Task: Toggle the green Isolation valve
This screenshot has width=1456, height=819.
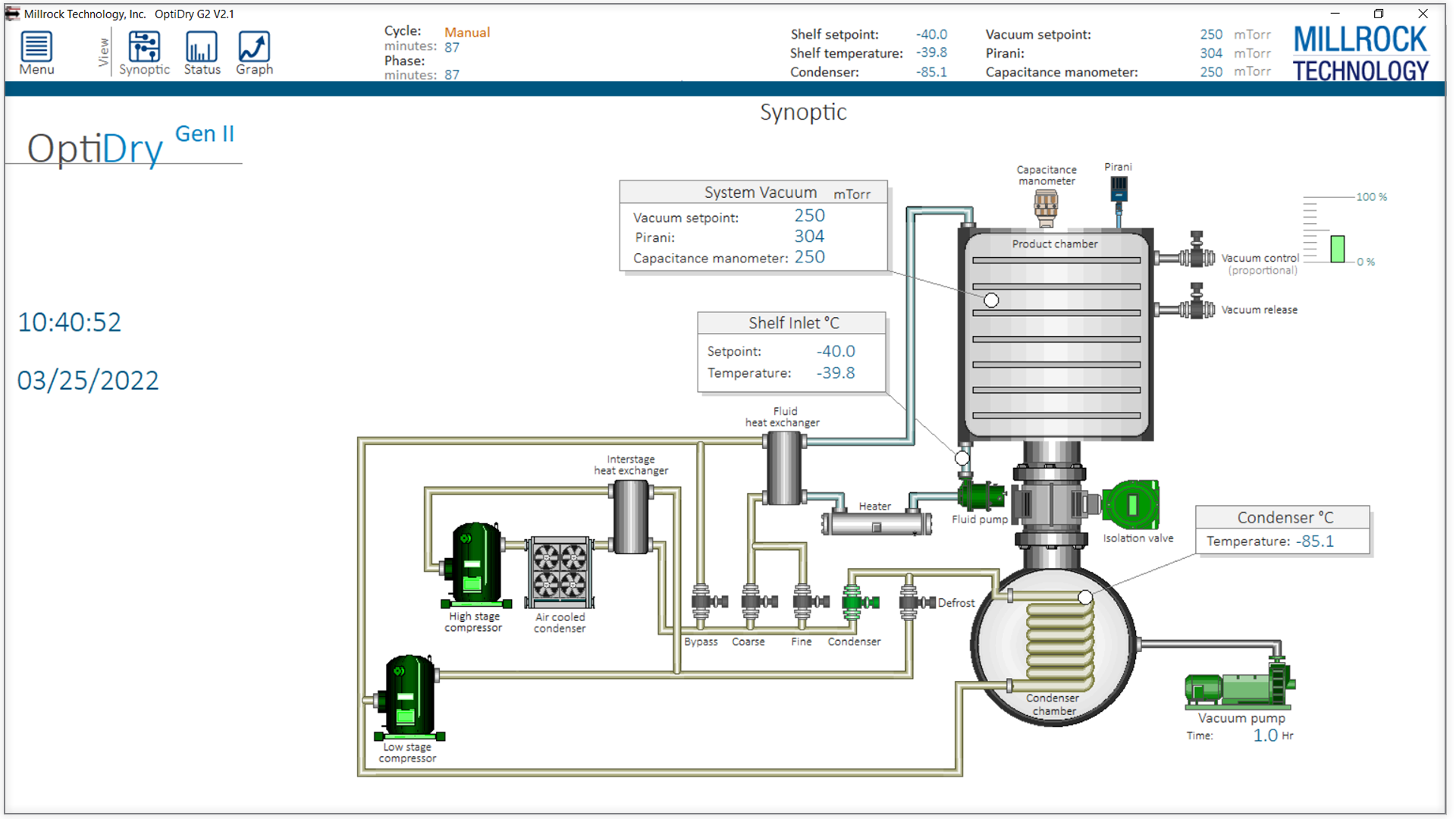Action: pyautogui.click(x=1130, y=504)
